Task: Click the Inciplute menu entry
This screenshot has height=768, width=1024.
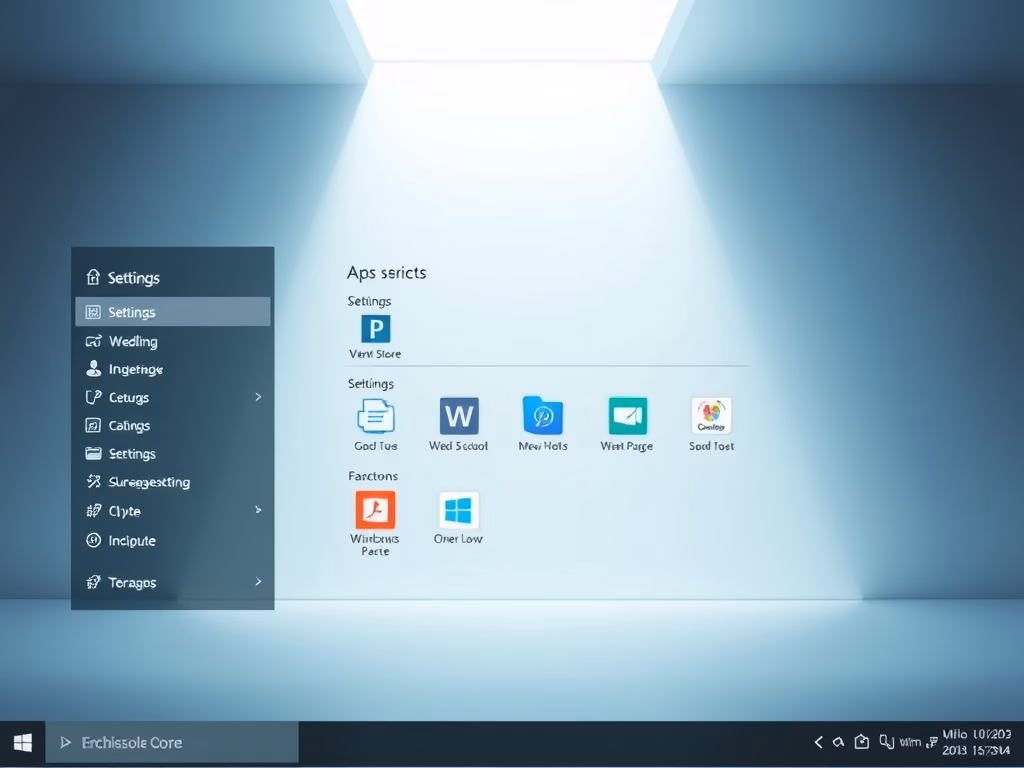Action: point(132,541)
